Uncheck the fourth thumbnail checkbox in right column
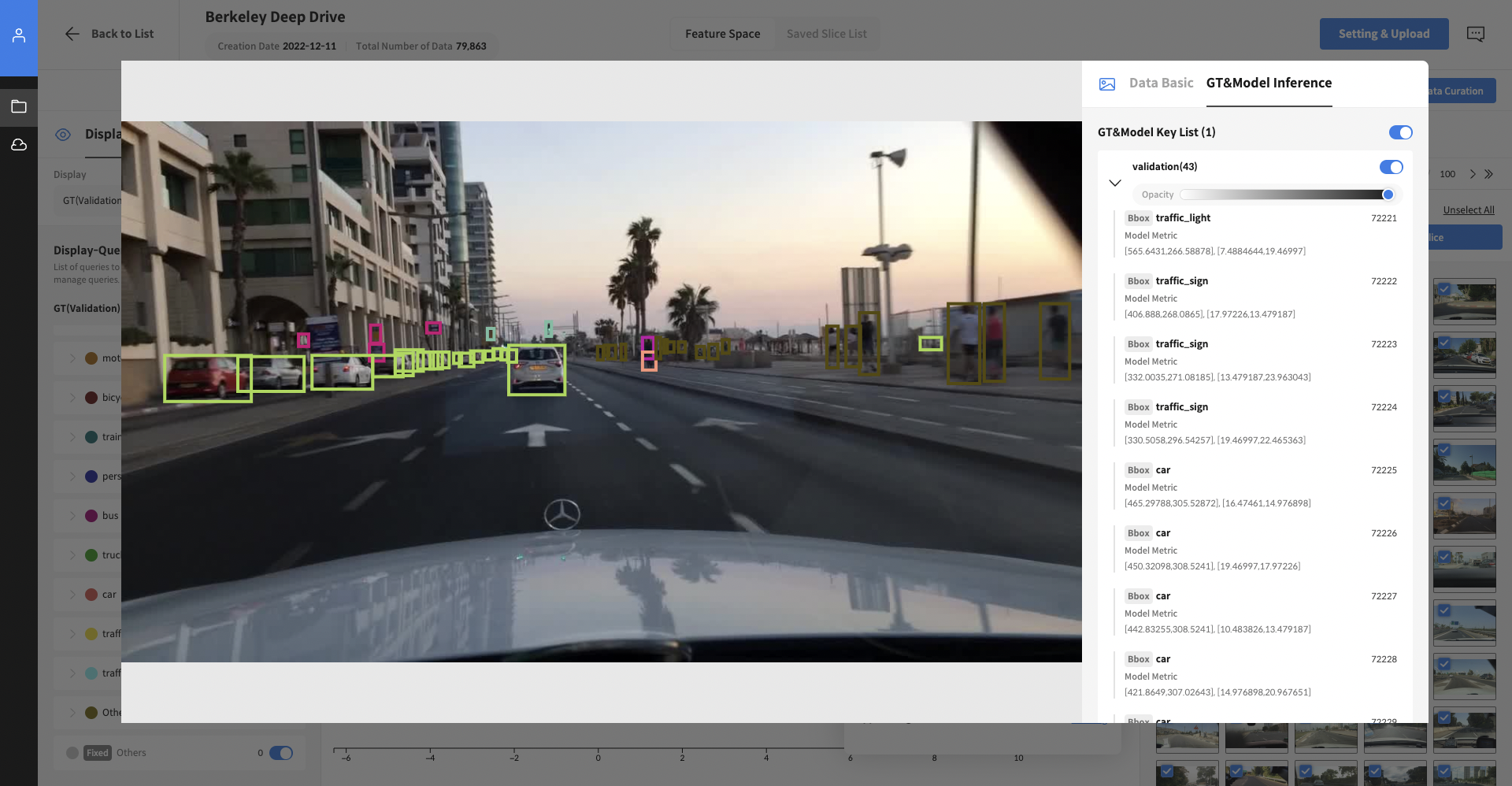 (1444, 450)
